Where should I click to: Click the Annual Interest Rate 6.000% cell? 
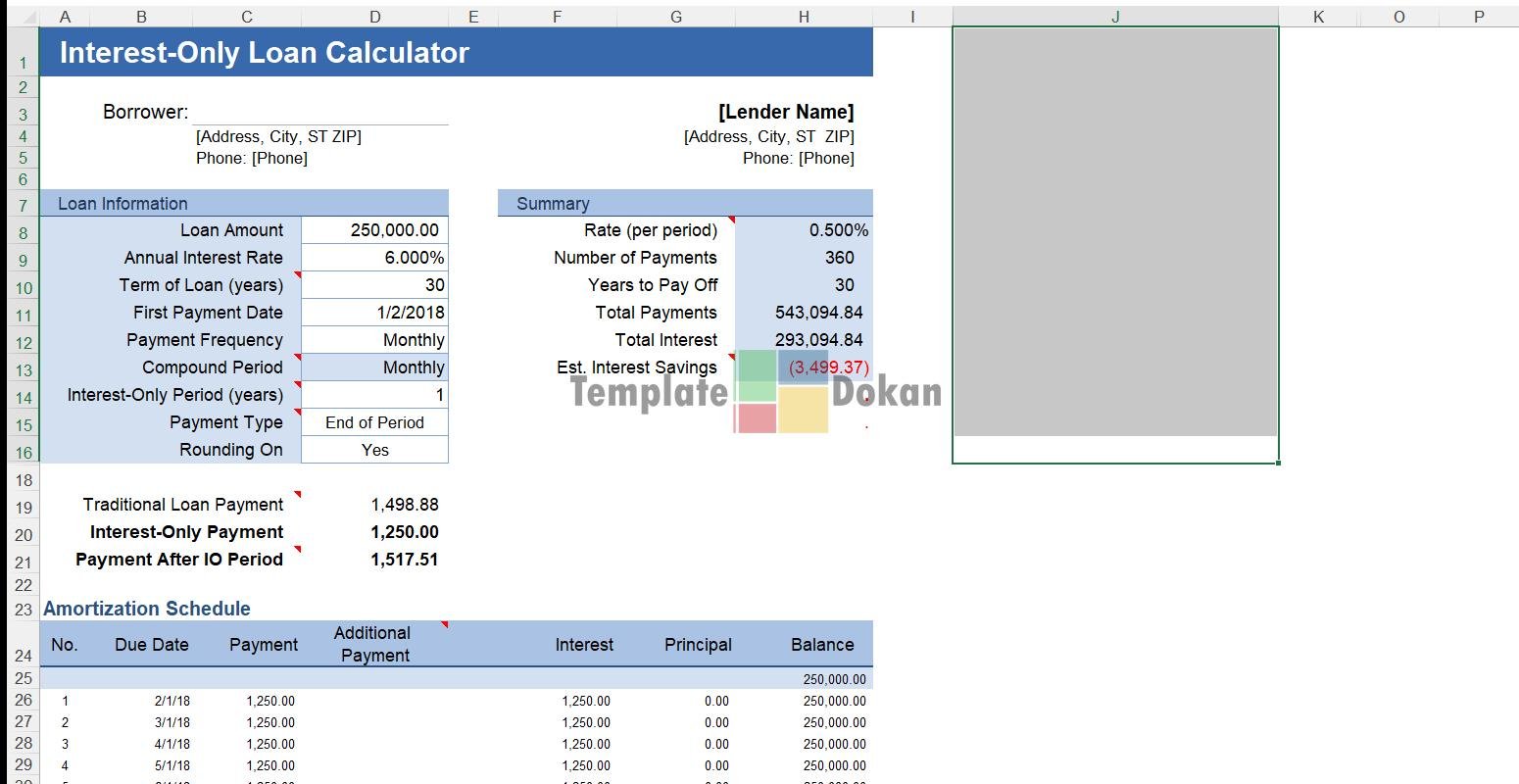click(374, 258)
